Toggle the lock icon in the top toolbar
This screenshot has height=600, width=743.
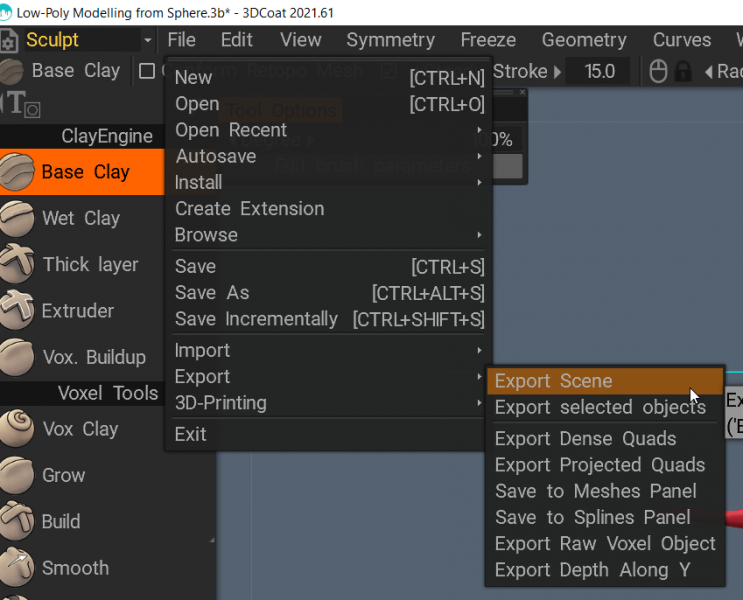coord(684,71)
